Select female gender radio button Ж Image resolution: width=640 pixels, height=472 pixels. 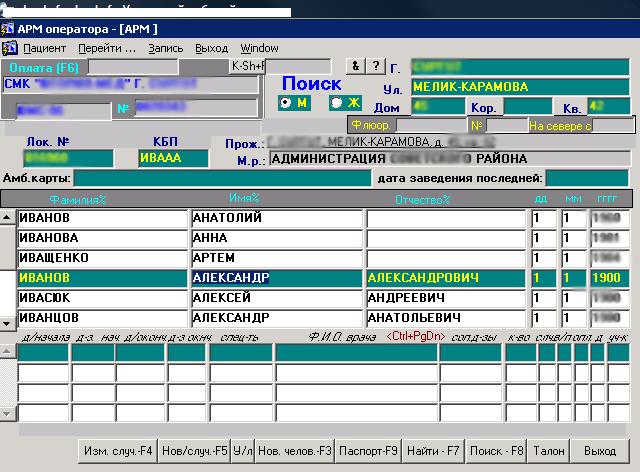coord(337,103)
